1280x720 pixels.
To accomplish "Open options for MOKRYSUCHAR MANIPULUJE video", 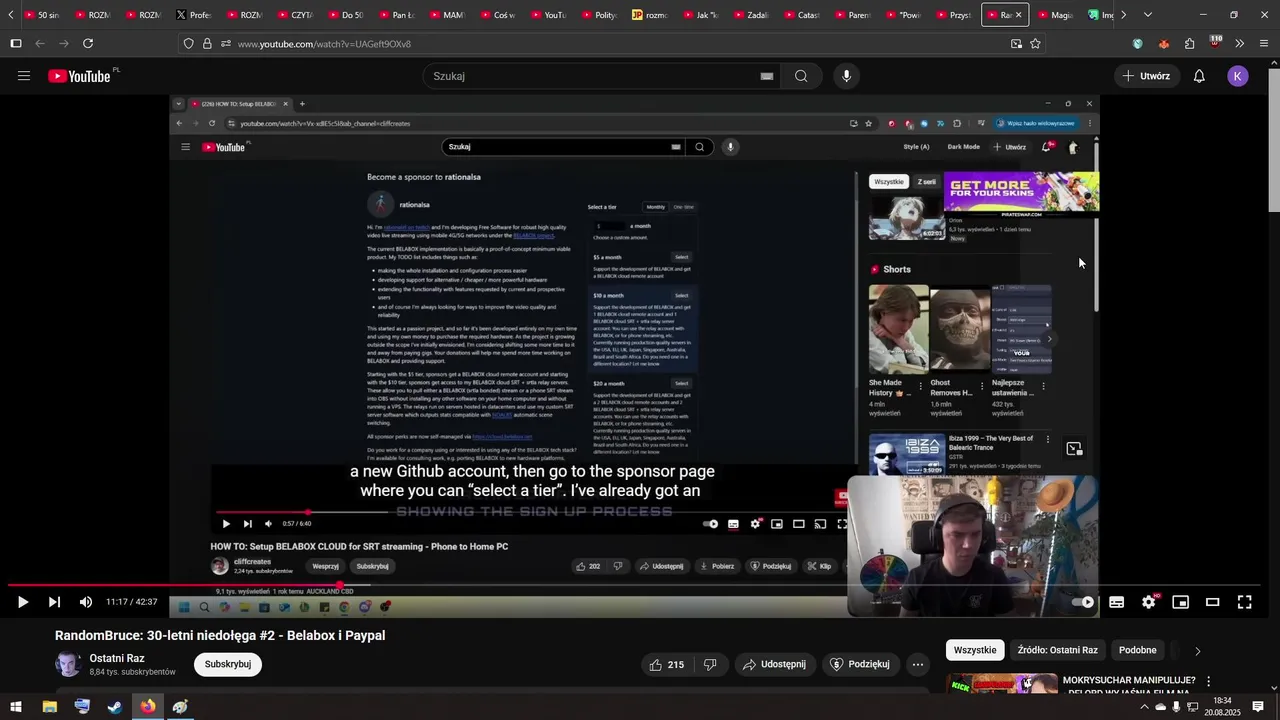I will click(x=1208, y=681).
